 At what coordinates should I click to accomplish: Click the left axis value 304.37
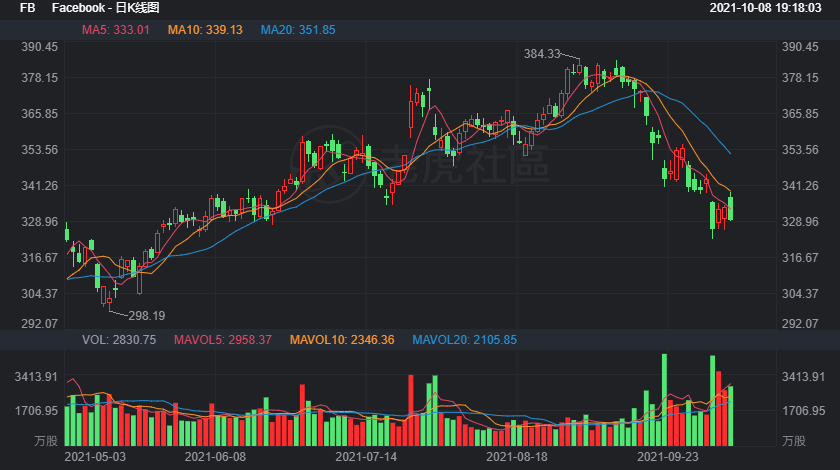pyautogui.click(x=40, y=293)
